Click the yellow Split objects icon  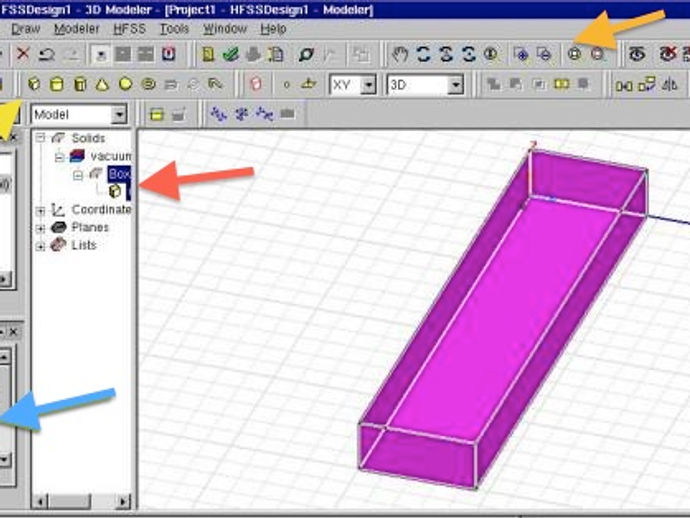562,84
